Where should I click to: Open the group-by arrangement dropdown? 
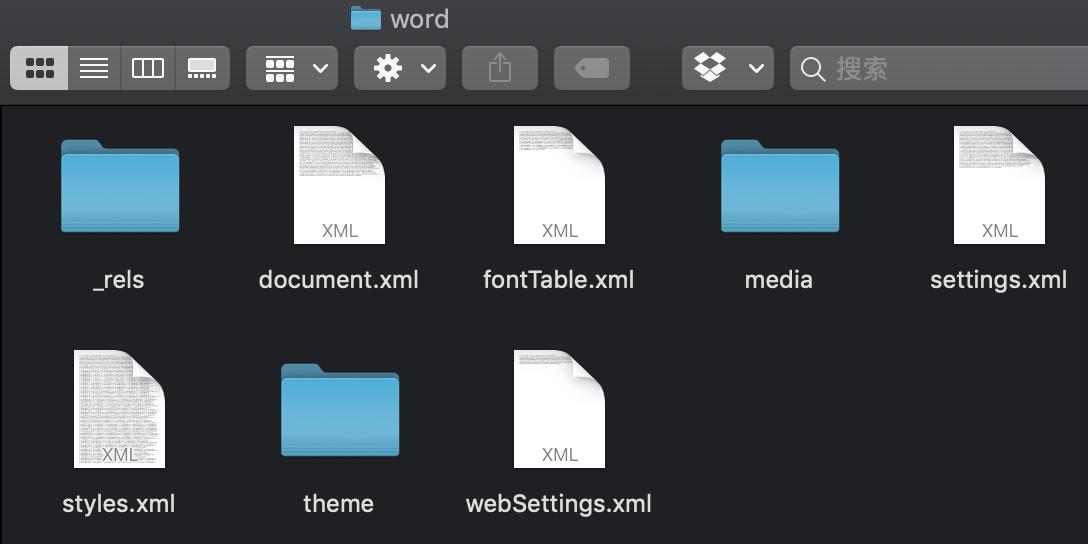coord(292,68)
